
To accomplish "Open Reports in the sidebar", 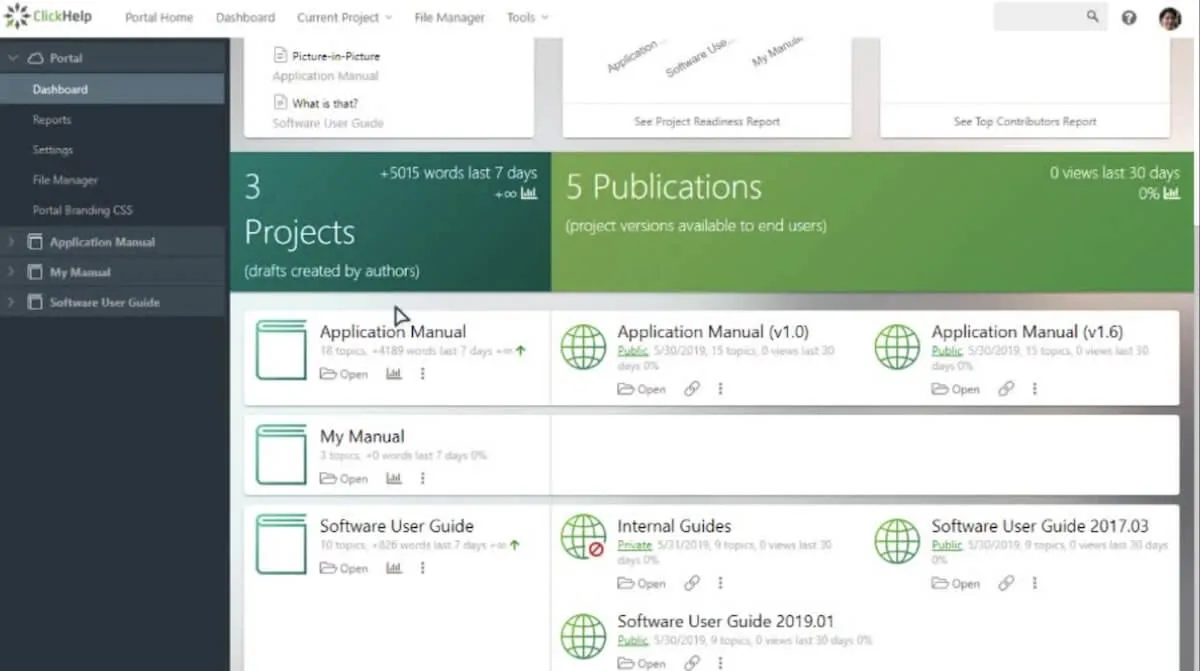I will click(52, 120).
